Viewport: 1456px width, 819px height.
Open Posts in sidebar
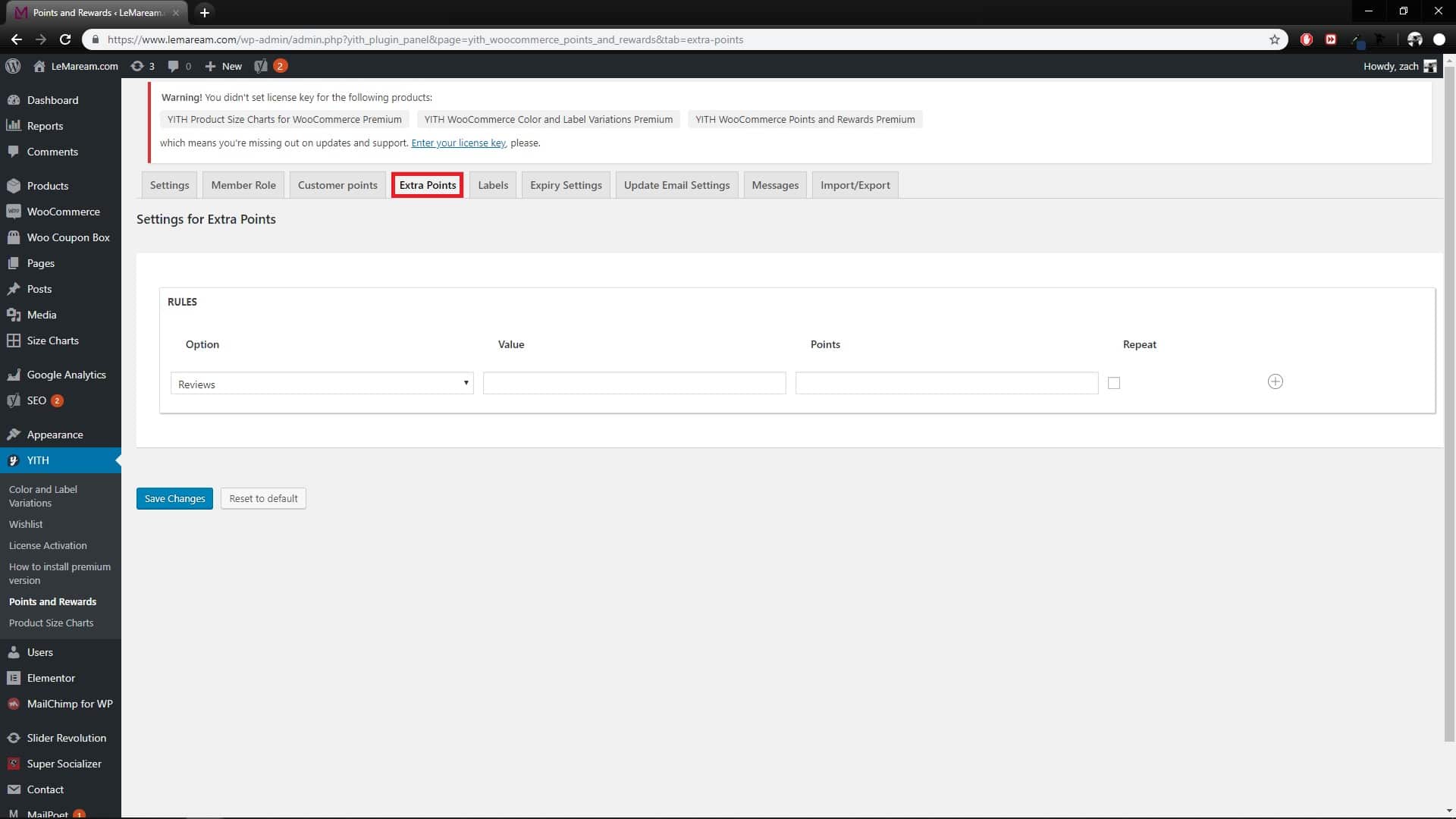61,289
